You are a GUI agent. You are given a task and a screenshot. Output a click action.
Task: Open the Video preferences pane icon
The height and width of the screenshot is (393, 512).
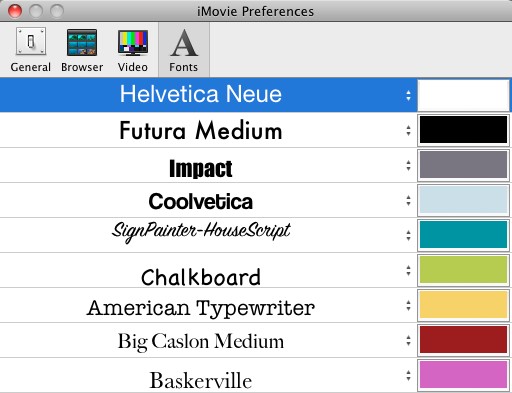[133, 42]
